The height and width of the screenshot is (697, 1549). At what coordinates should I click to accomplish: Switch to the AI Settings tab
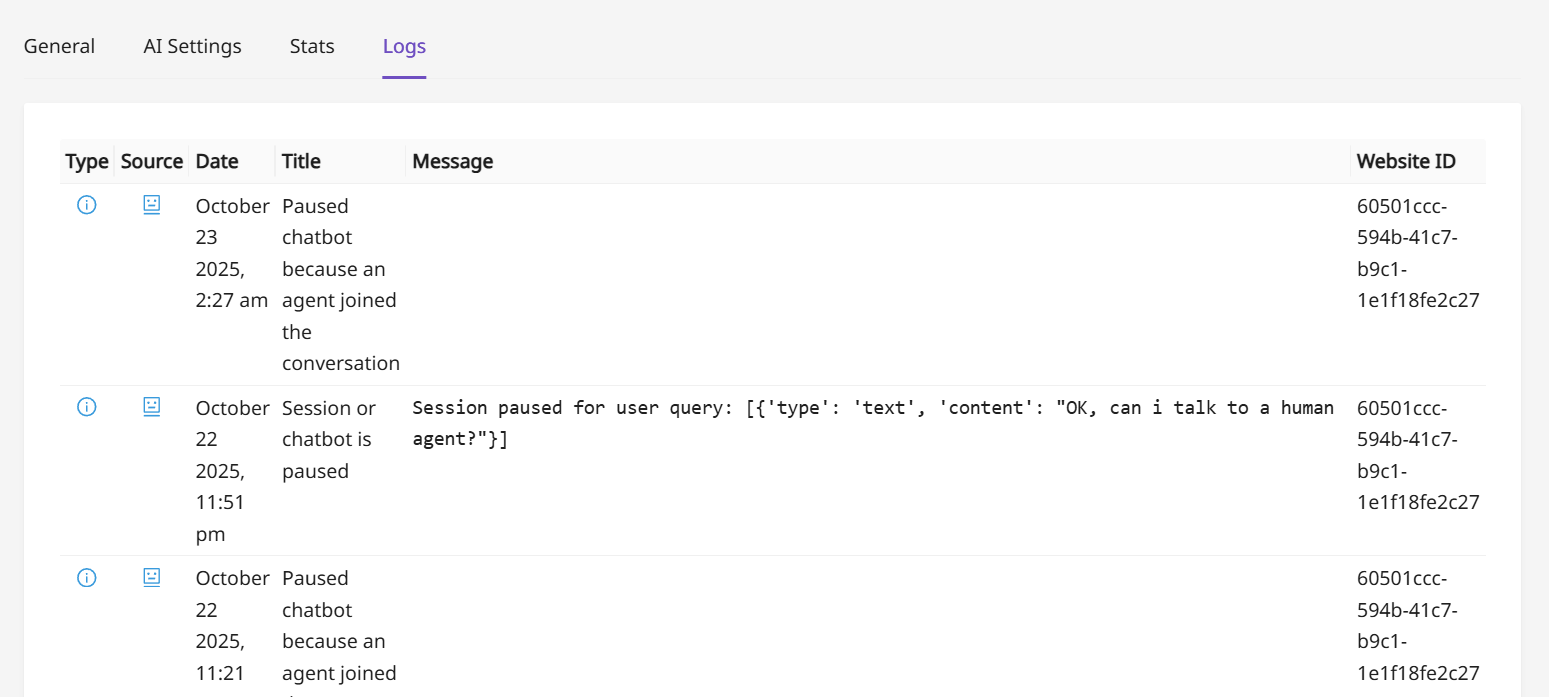[192, 46]
